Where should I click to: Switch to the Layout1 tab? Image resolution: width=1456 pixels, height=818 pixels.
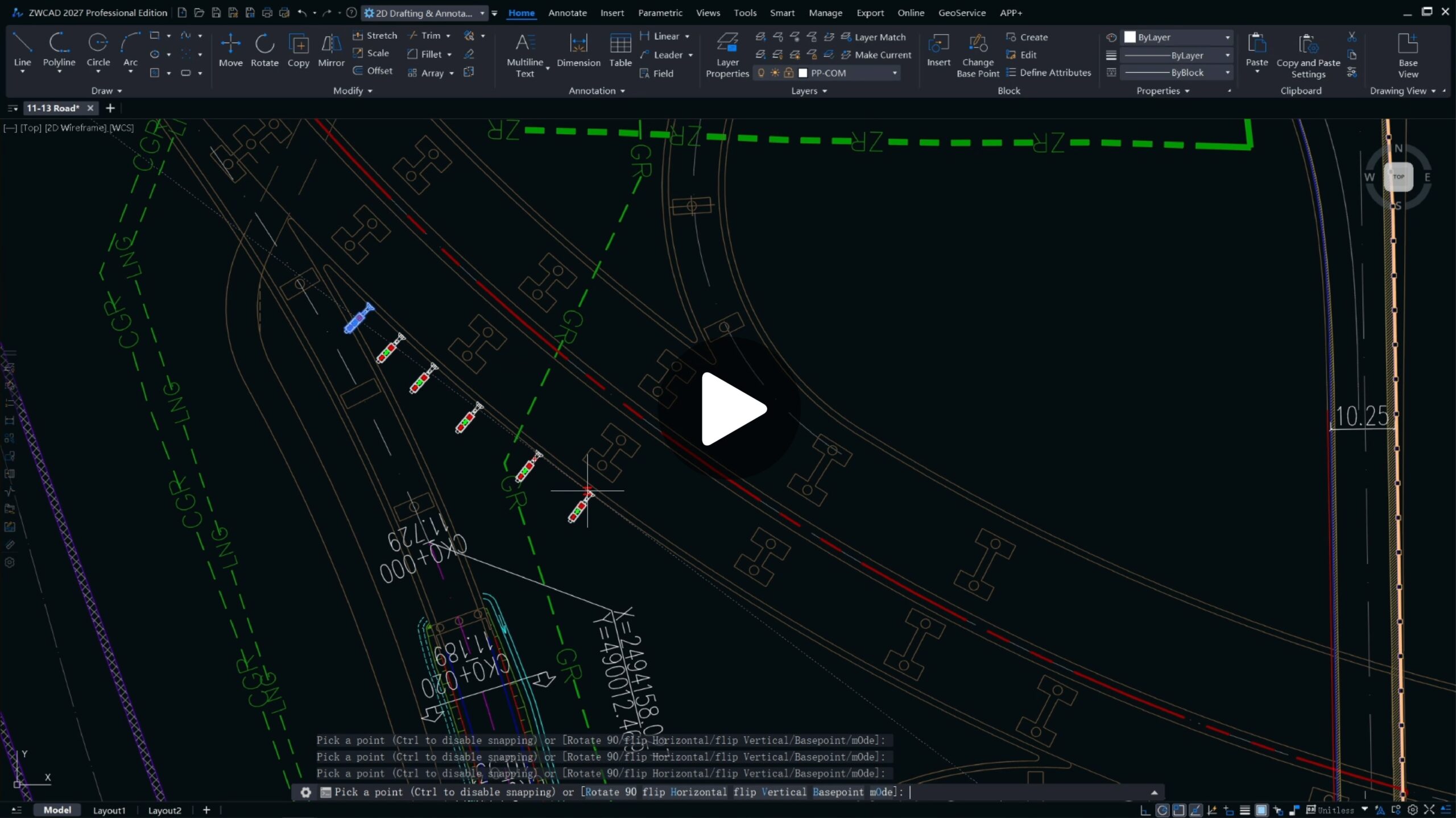(x=109, y=810)
